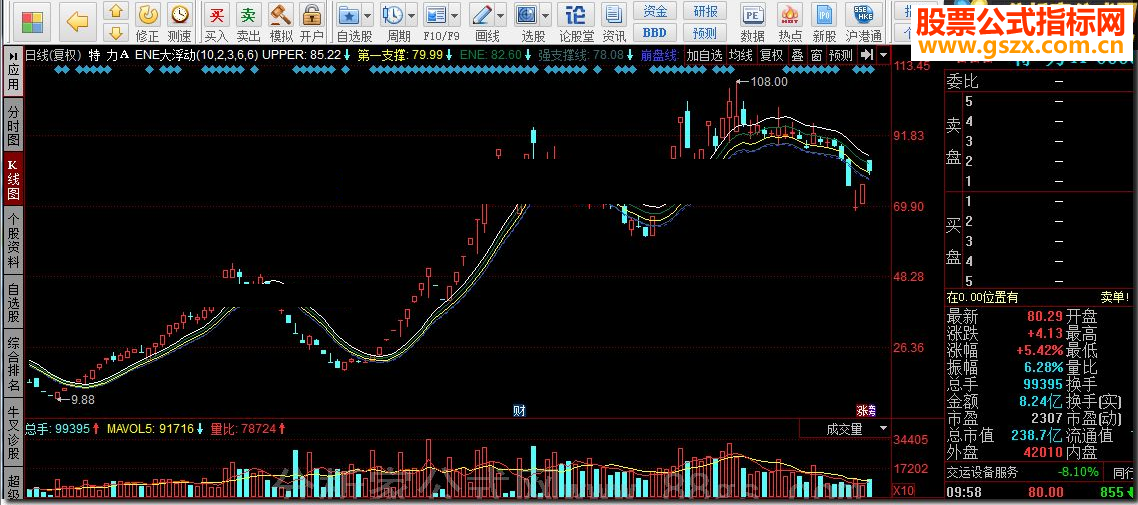The width and height of the screenshot is (1138, 505).
Task: Click the jump-to-end arrow icon beside 预测
Action: [x=867, y=54]
